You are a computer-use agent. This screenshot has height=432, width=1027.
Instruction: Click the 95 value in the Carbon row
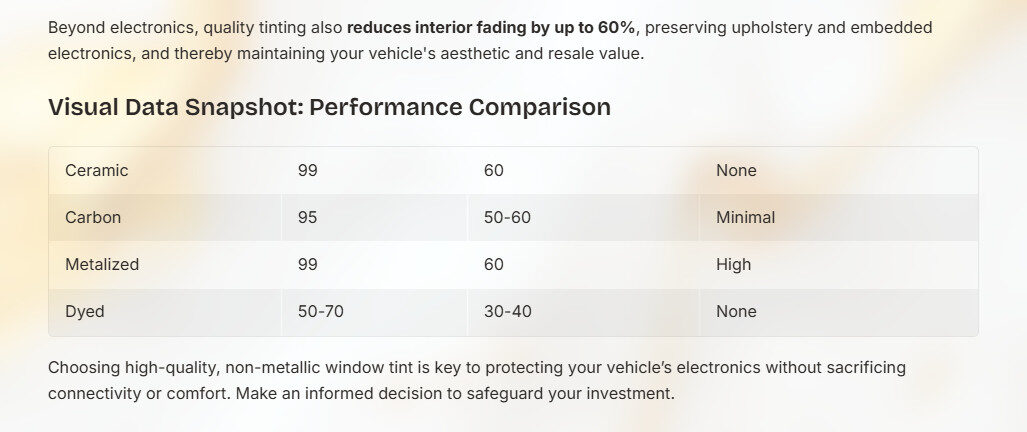pyautogui.click(x=308, y=217)
